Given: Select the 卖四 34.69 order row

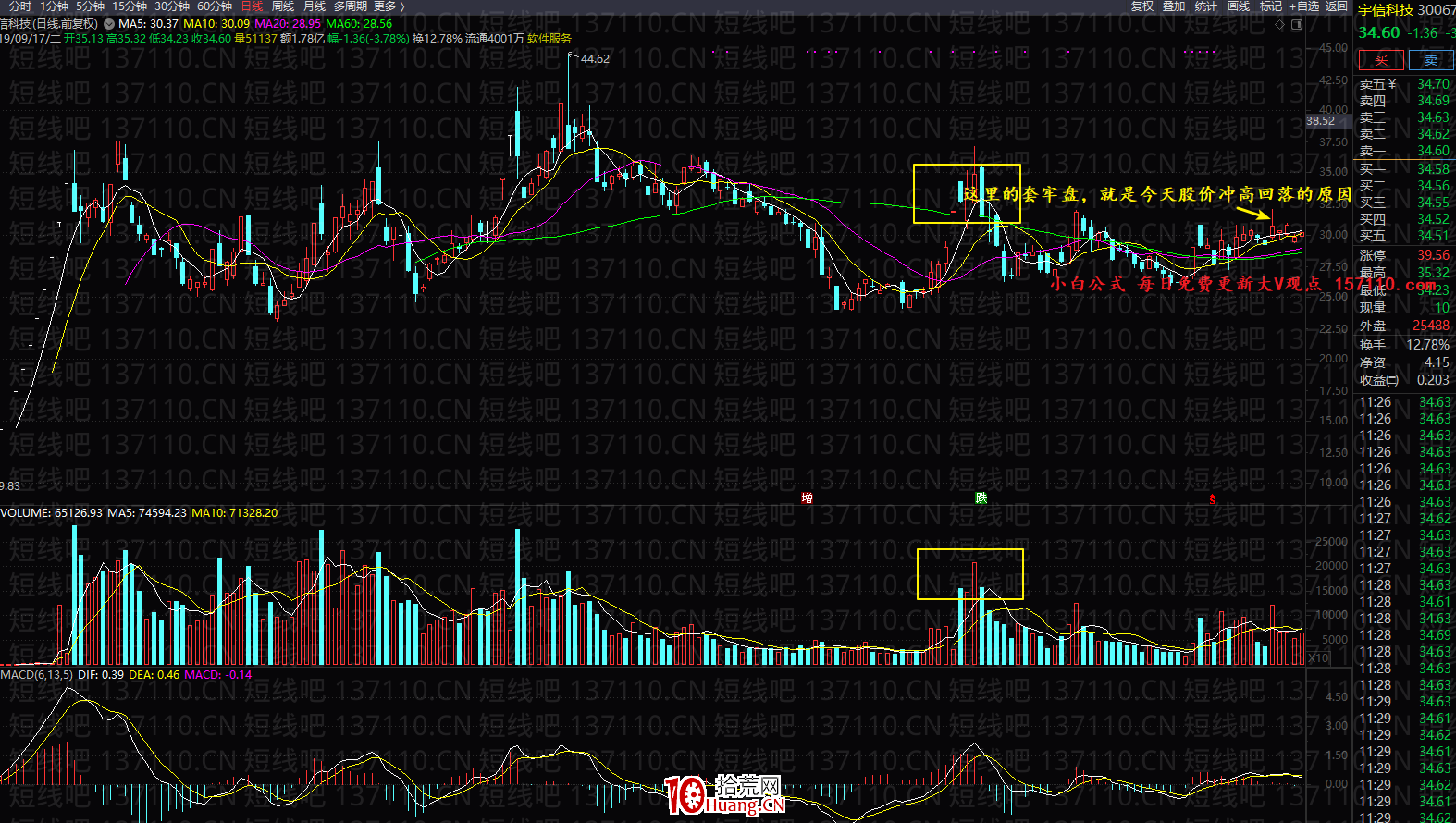Looking at the screenshot, I should [x=1404, y=101].
